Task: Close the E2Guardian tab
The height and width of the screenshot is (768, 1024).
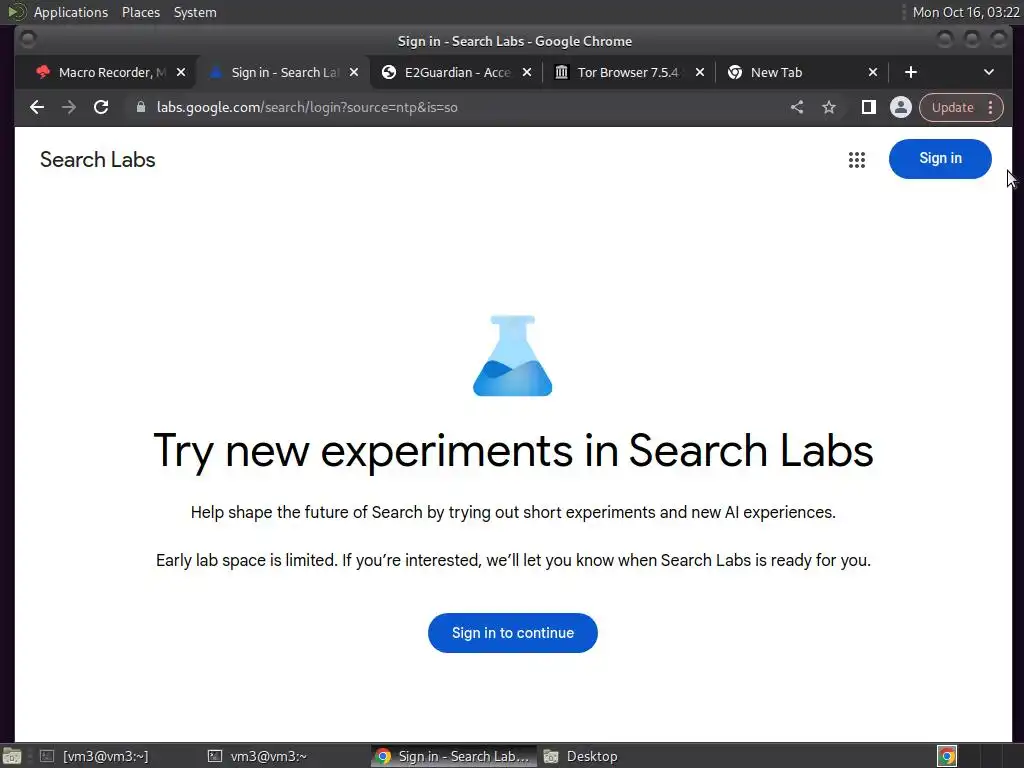Action: click(x=527, y=72)
